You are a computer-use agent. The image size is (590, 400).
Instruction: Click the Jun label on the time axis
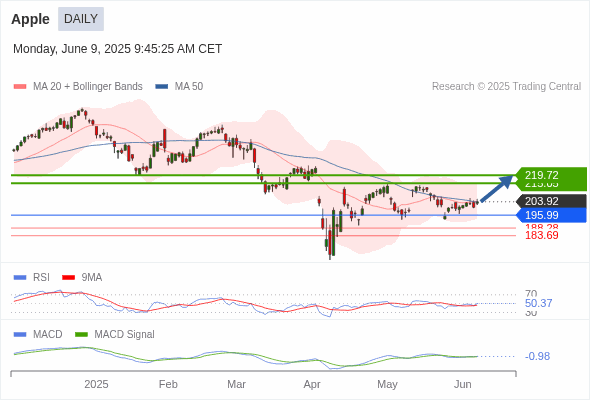point(462,385)
